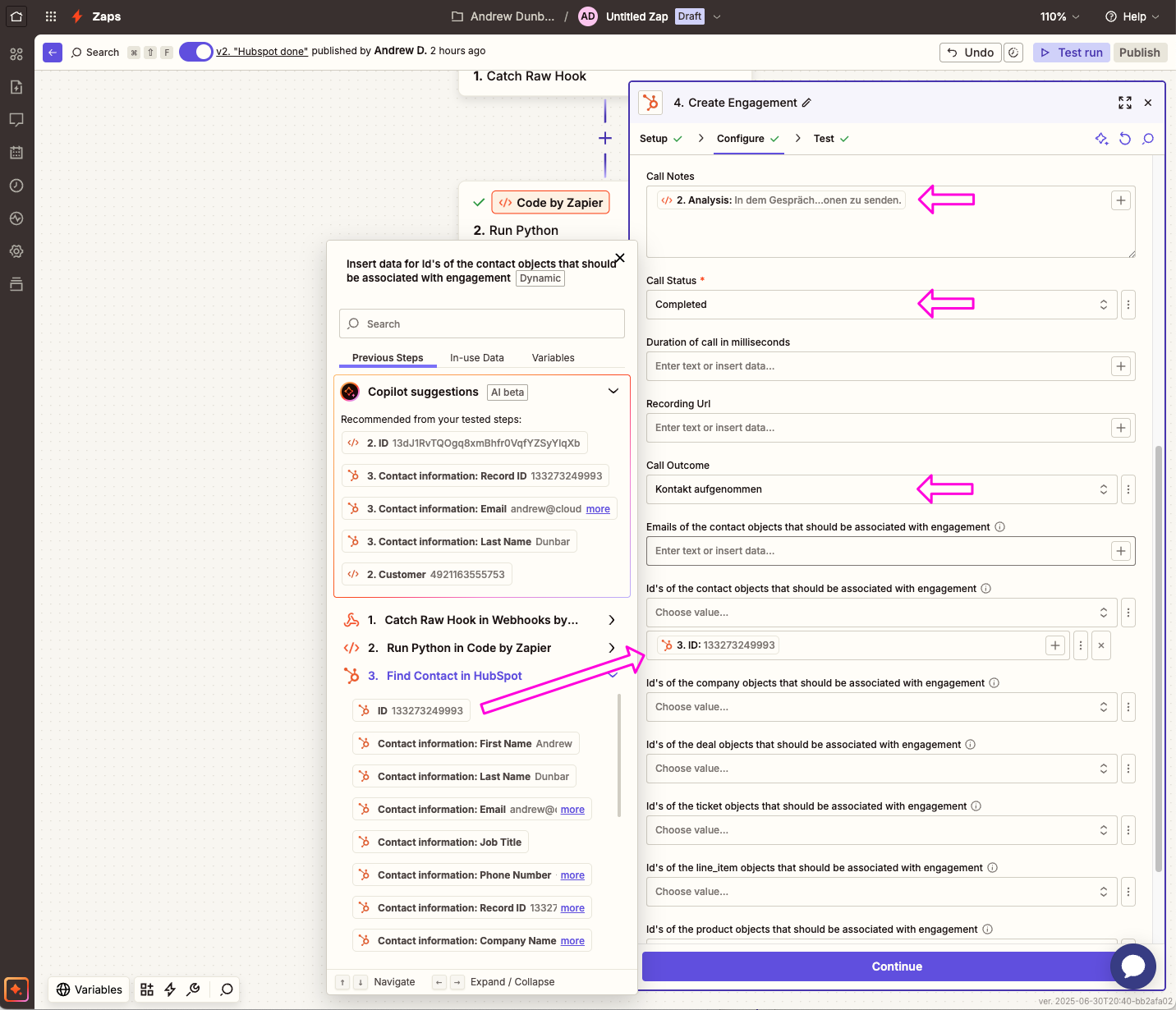1176x1010 pixels.
Task: Click the search icon in panel header
Action: coord(1148,139)
